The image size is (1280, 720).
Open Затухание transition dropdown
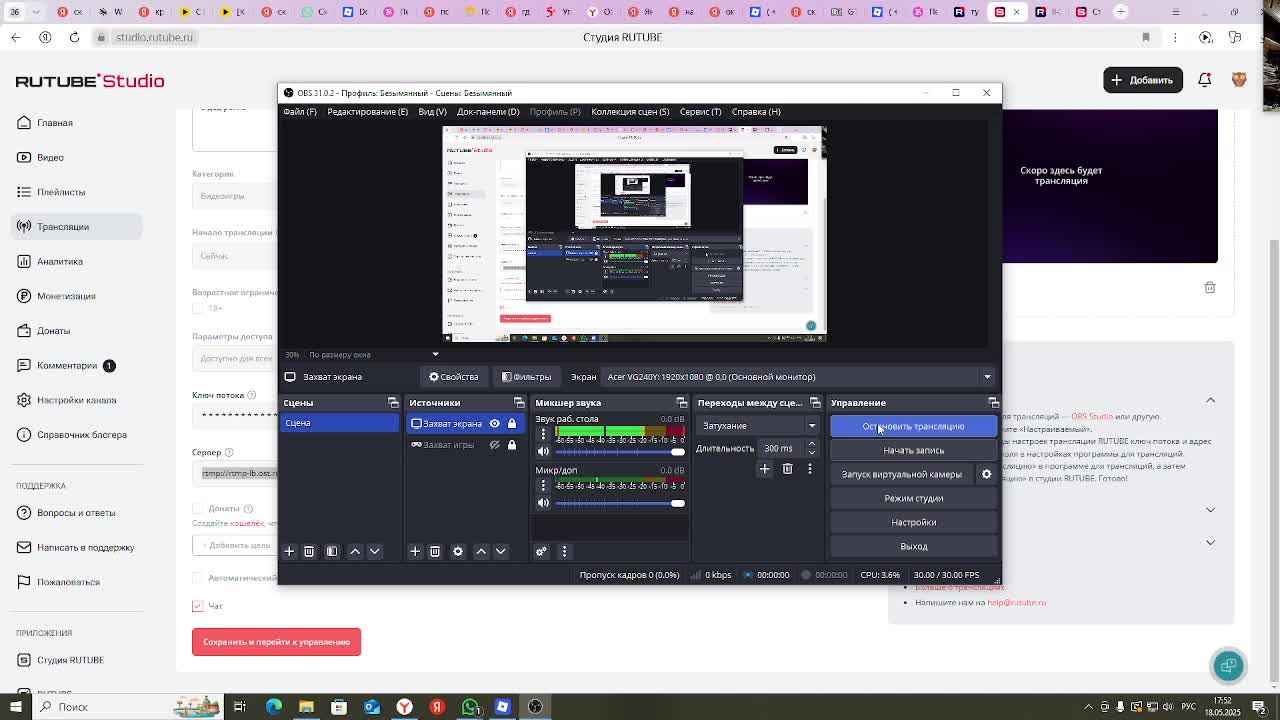(759, 426)
